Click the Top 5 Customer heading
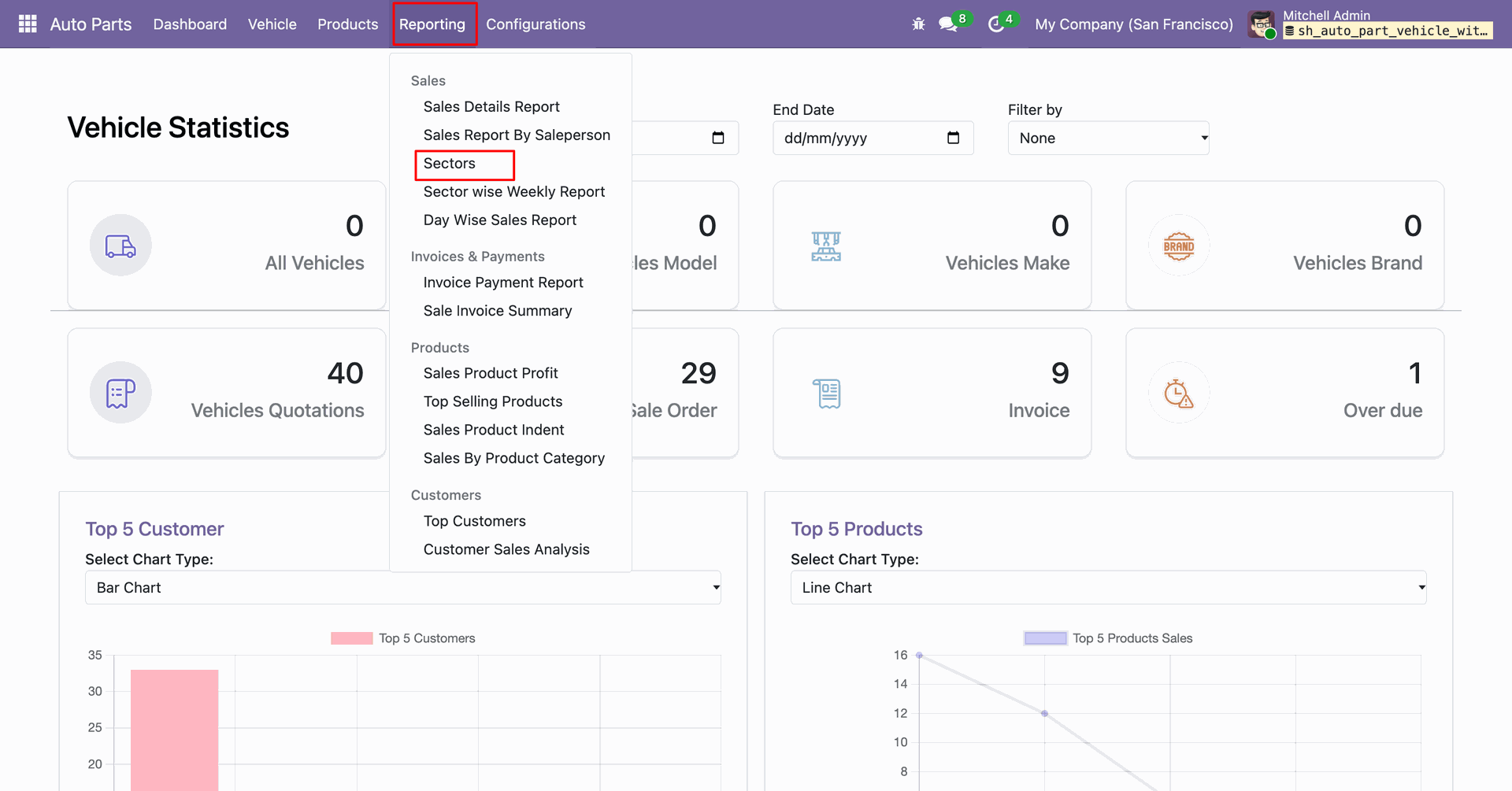Image resolution: width=1512 pixels, height=791 pixels. [154, 529]
